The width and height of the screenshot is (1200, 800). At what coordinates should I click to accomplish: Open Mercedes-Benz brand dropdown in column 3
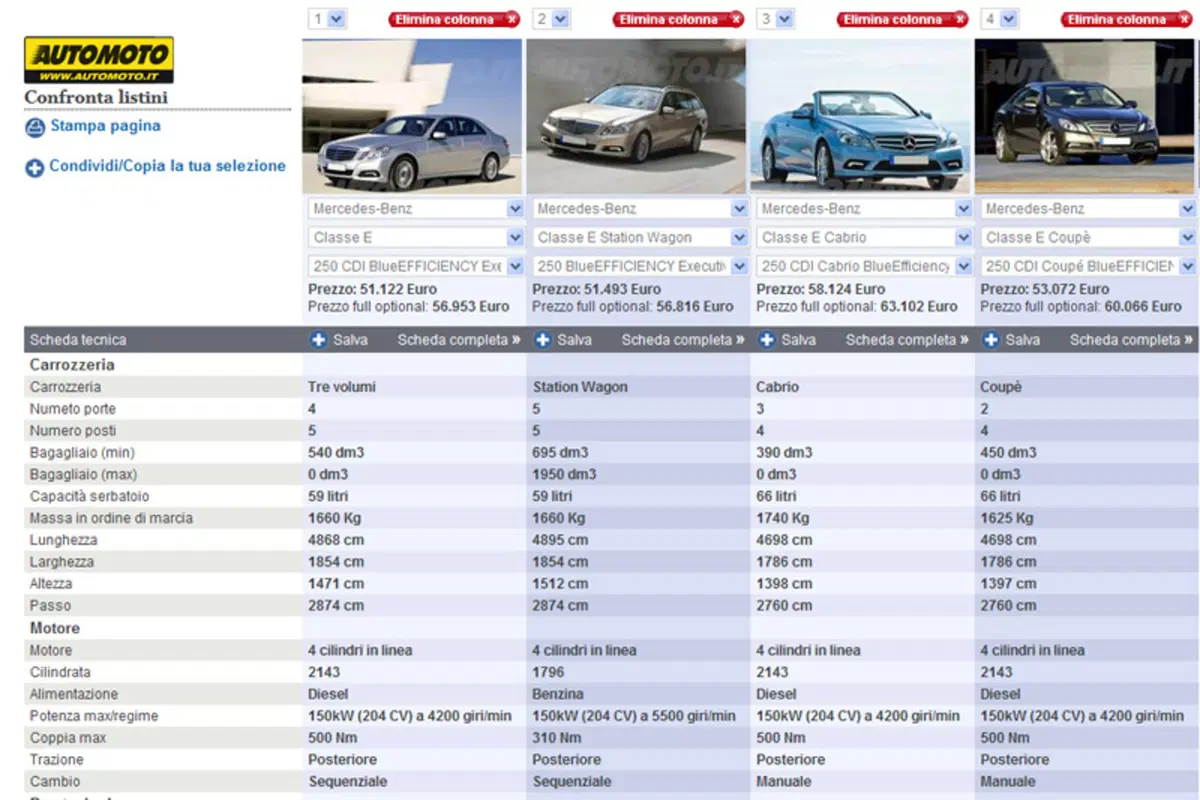point(864,209)
